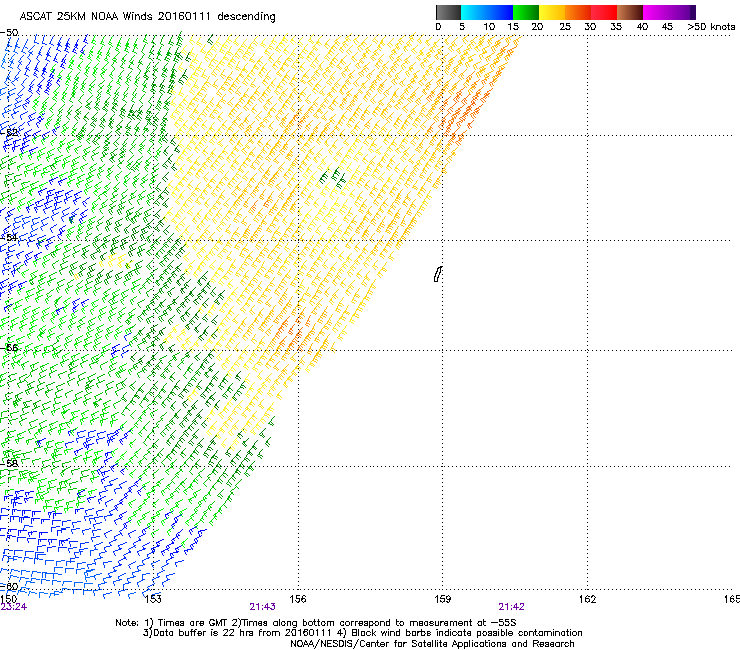Click the legend label "35"
This screenshot has width=740, height=650.
tap(616, 27)
